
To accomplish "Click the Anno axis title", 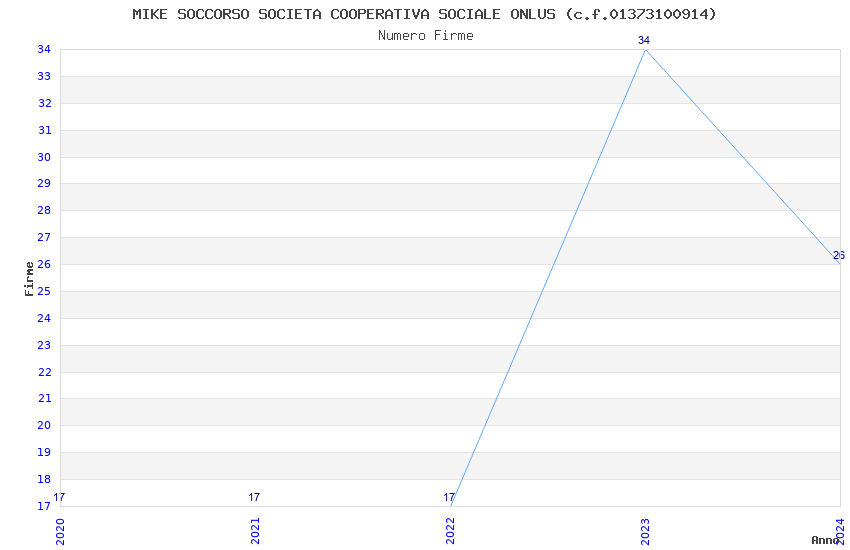I will pyautogui.click(x=825, y=540).
